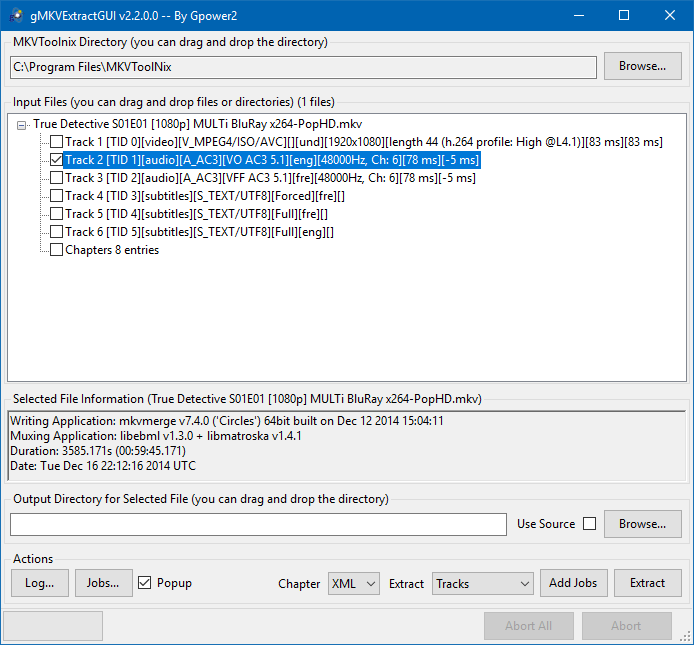
Task: Click the Writing Application info line
Action: pos(227,421)
